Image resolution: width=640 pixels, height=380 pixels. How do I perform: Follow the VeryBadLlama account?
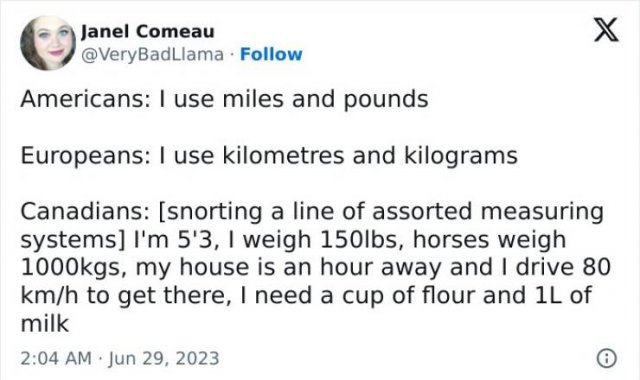[271, 54]
